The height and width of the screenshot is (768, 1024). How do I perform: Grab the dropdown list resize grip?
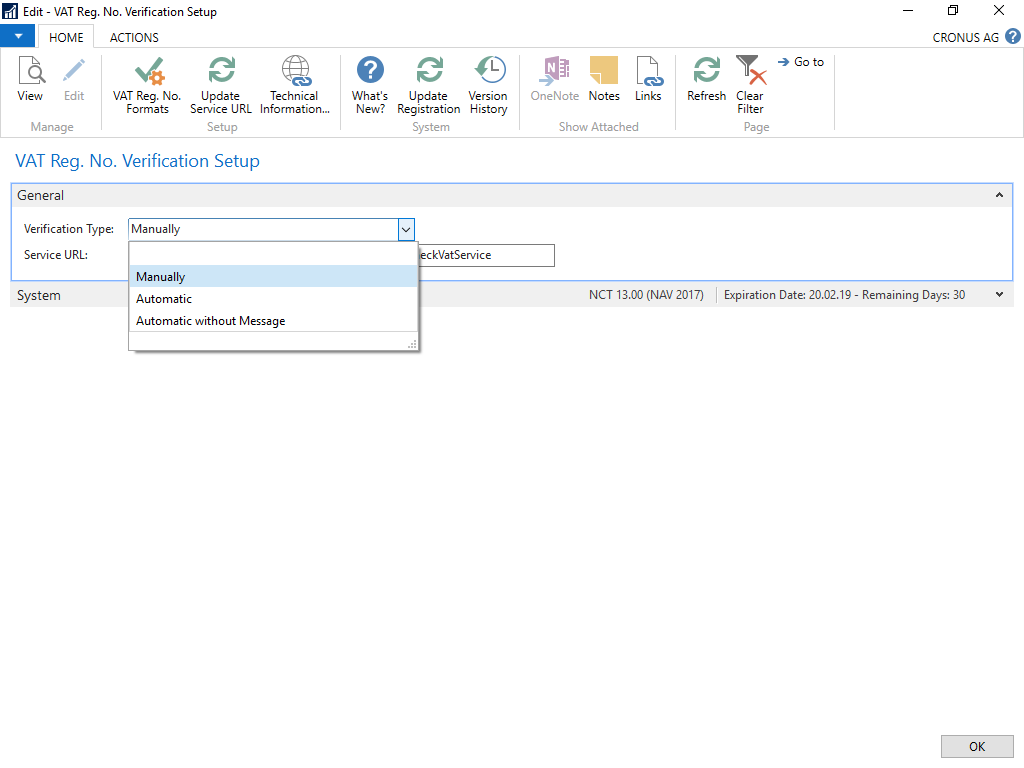[412, 344]
